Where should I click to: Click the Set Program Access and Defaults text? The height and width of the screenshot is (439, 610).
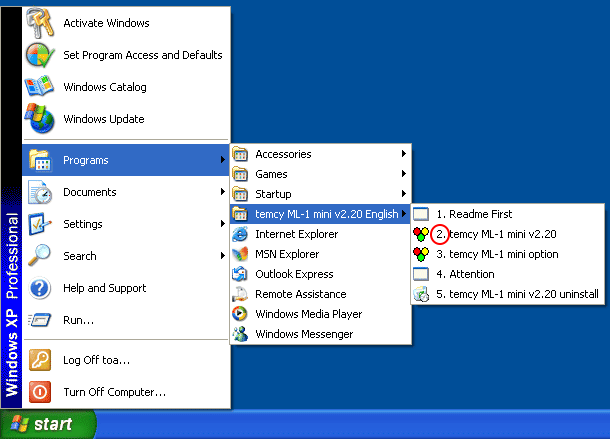pos(143,55)
